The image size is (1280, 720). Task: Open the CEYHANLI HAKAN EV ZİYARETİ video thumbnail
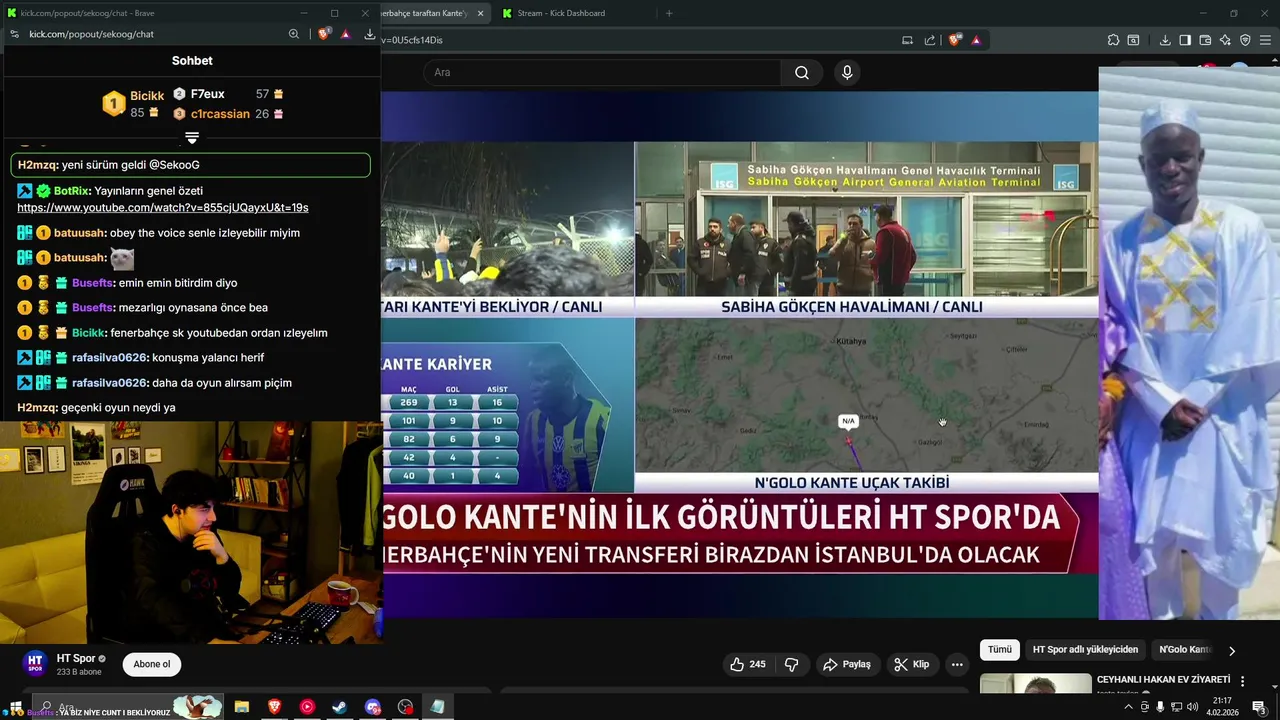(x=1036, y=684)
